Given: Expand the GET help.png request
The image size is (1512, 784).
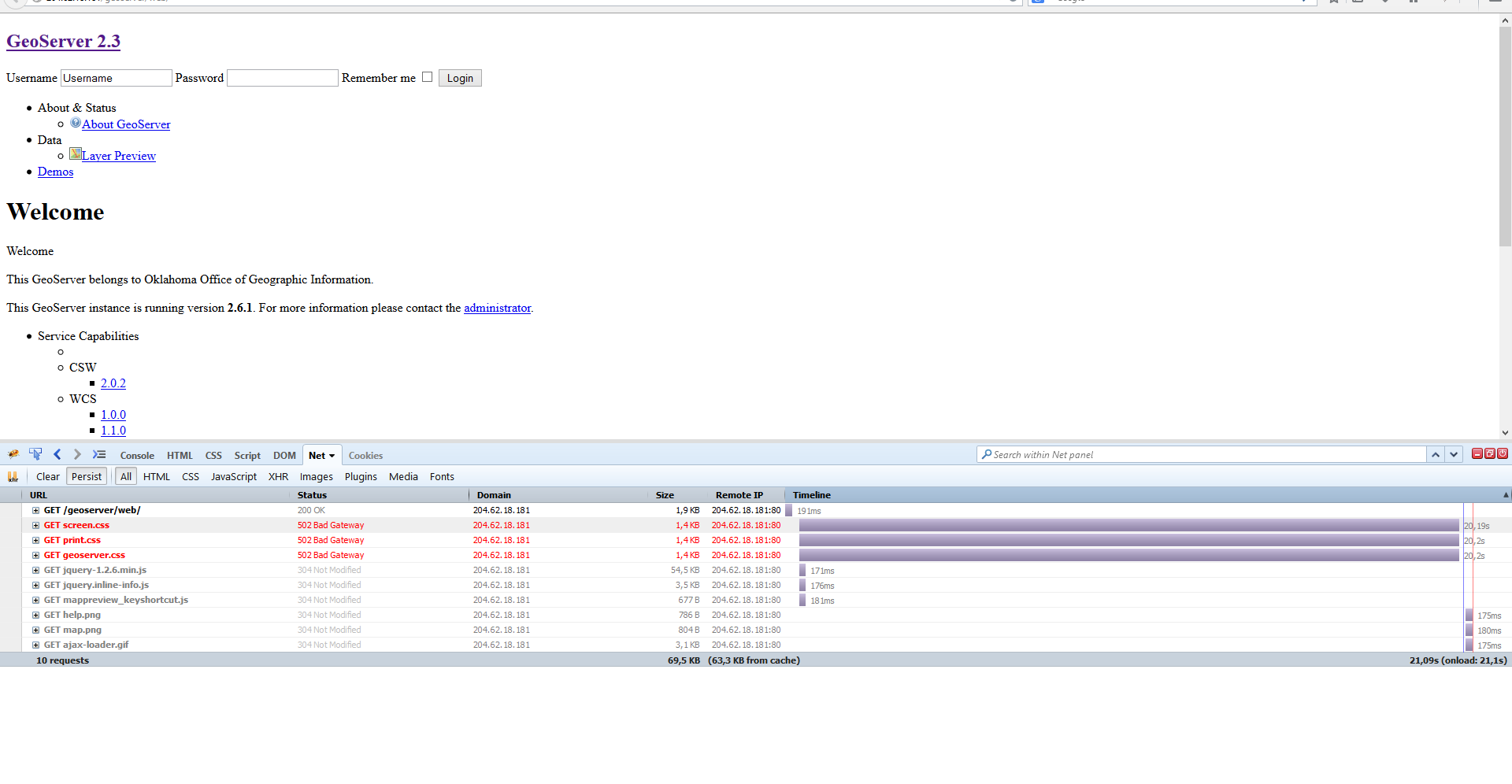Looking at the screenshot, I should click(35, 615).
